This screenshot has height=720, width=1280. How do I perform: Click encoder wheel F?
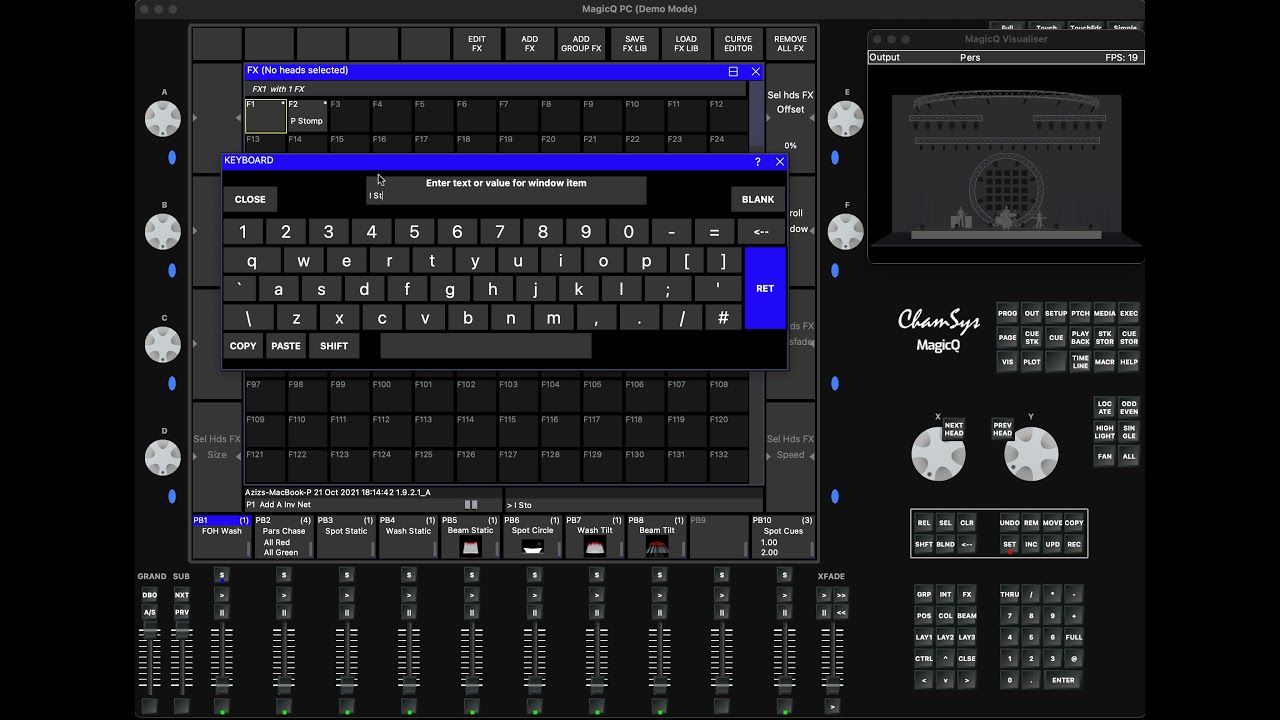point(846,232)
